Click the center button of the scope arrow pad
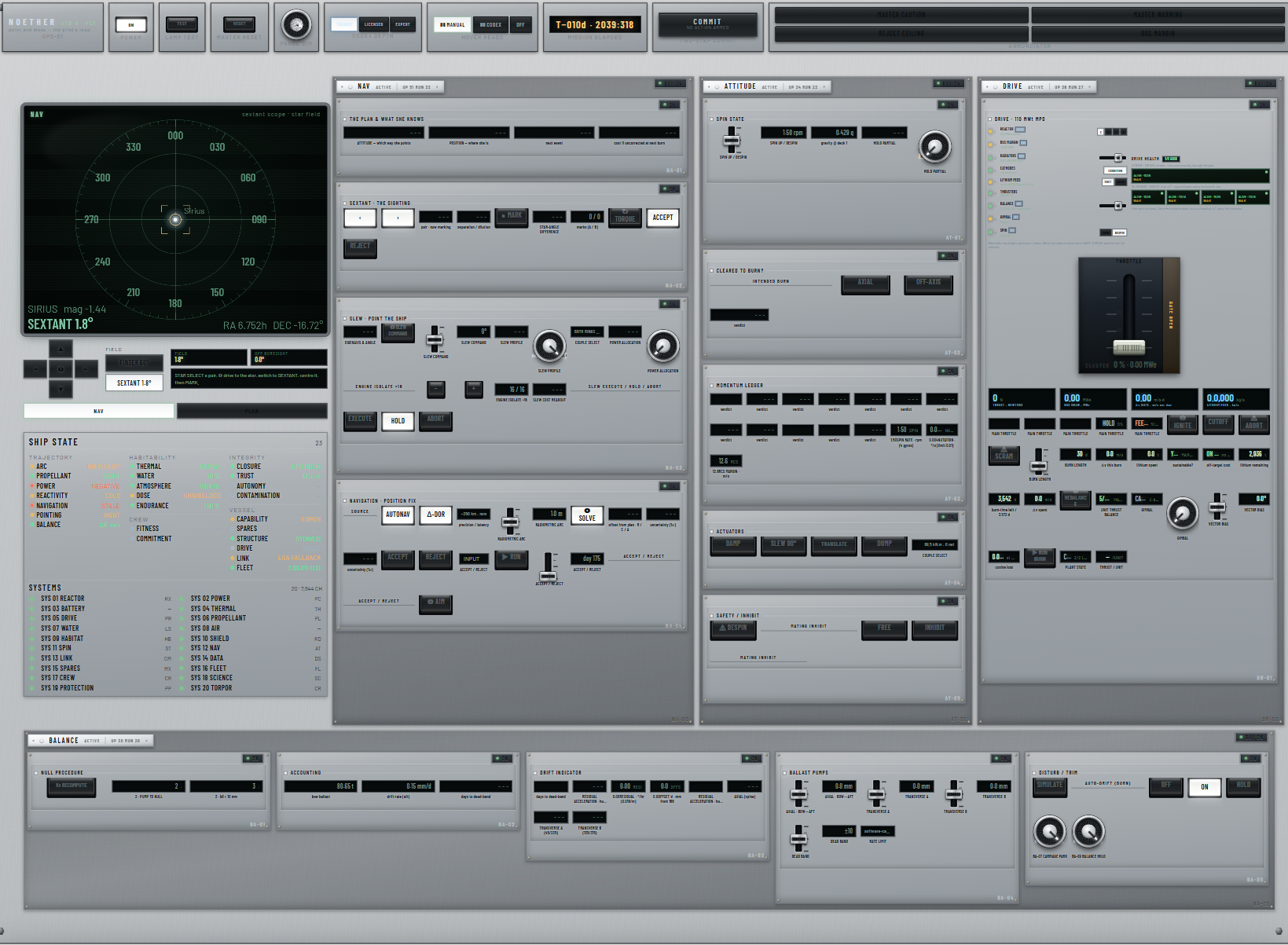 61,368
